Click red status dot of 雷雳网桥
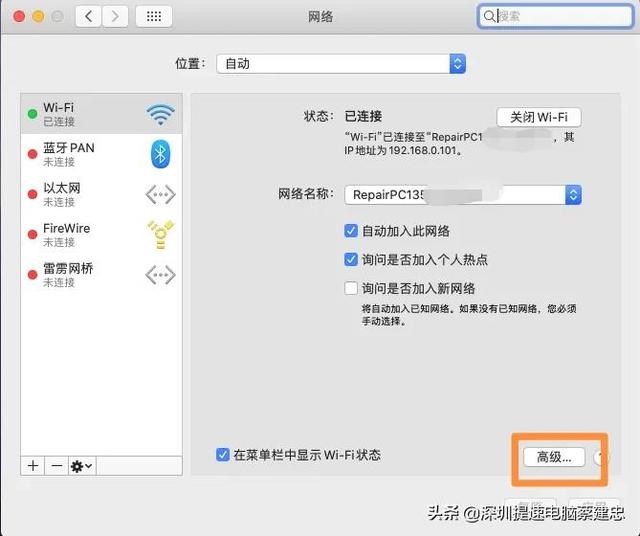This screenshot has height=536, width=640. tap(32, 275)
